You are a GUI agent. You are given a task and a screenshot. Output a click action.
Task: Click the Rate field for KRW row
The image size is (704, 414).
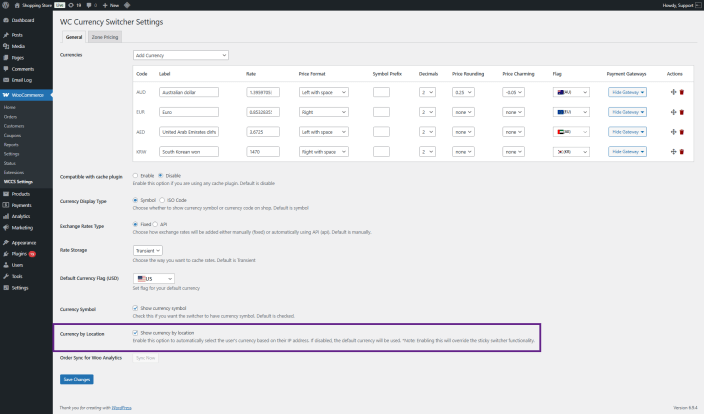pos(263,152)
